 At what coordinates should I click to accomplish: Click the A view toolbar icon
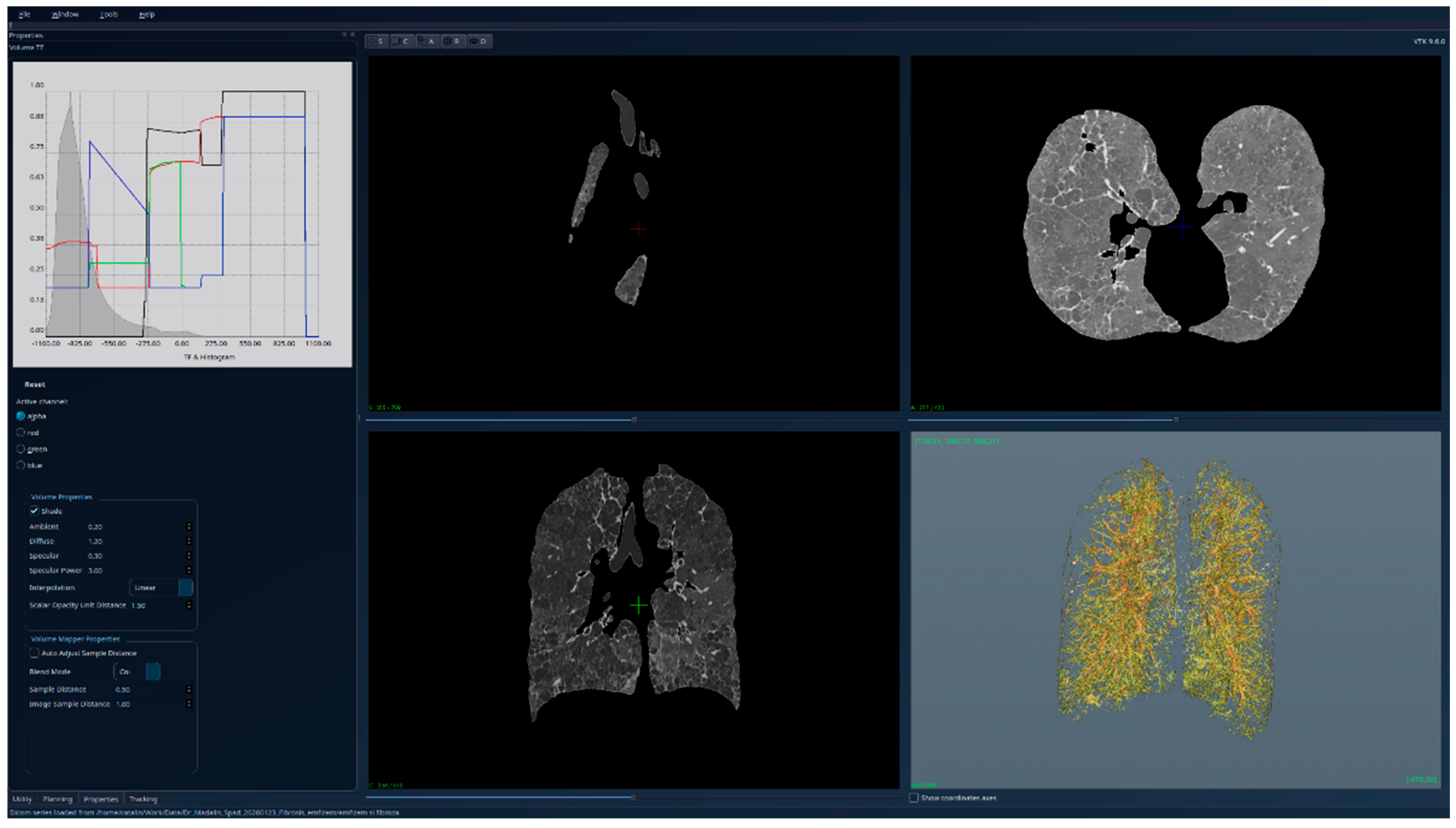[x=427, y=41]
